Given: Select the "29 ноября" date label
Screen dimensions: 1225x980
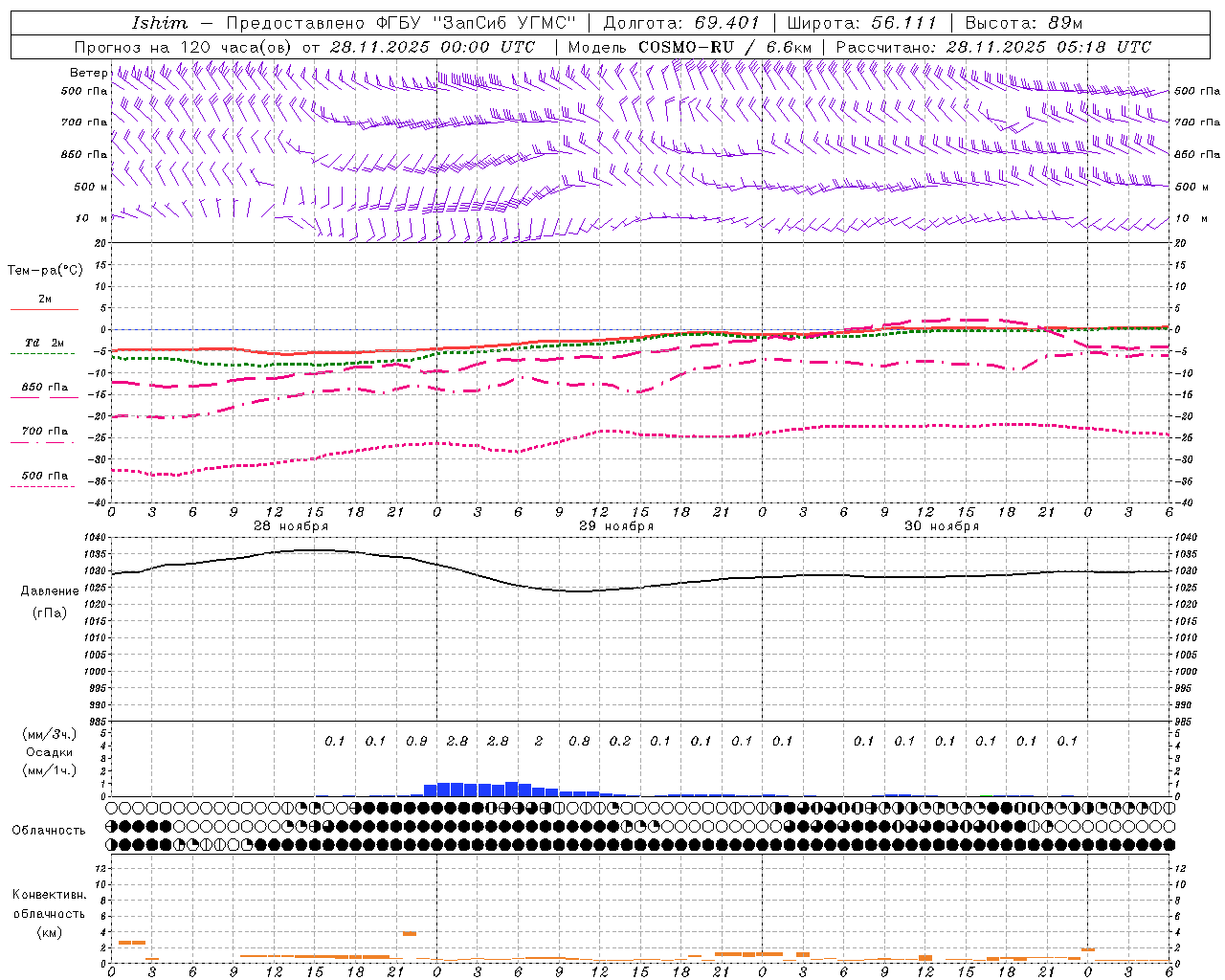Looking at the screenshot, I should 616,526.
